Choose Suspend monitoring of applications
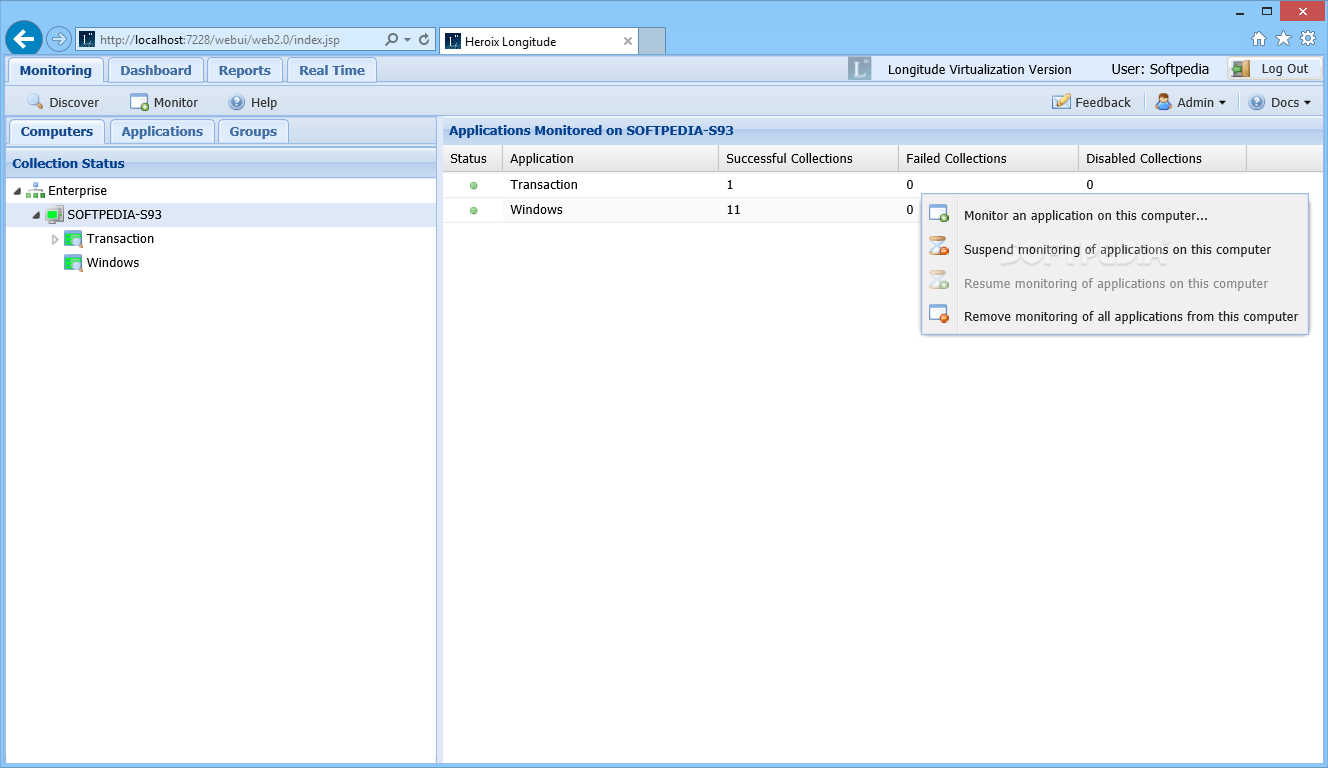The image size is (1328, 768). click(1115, 250)
